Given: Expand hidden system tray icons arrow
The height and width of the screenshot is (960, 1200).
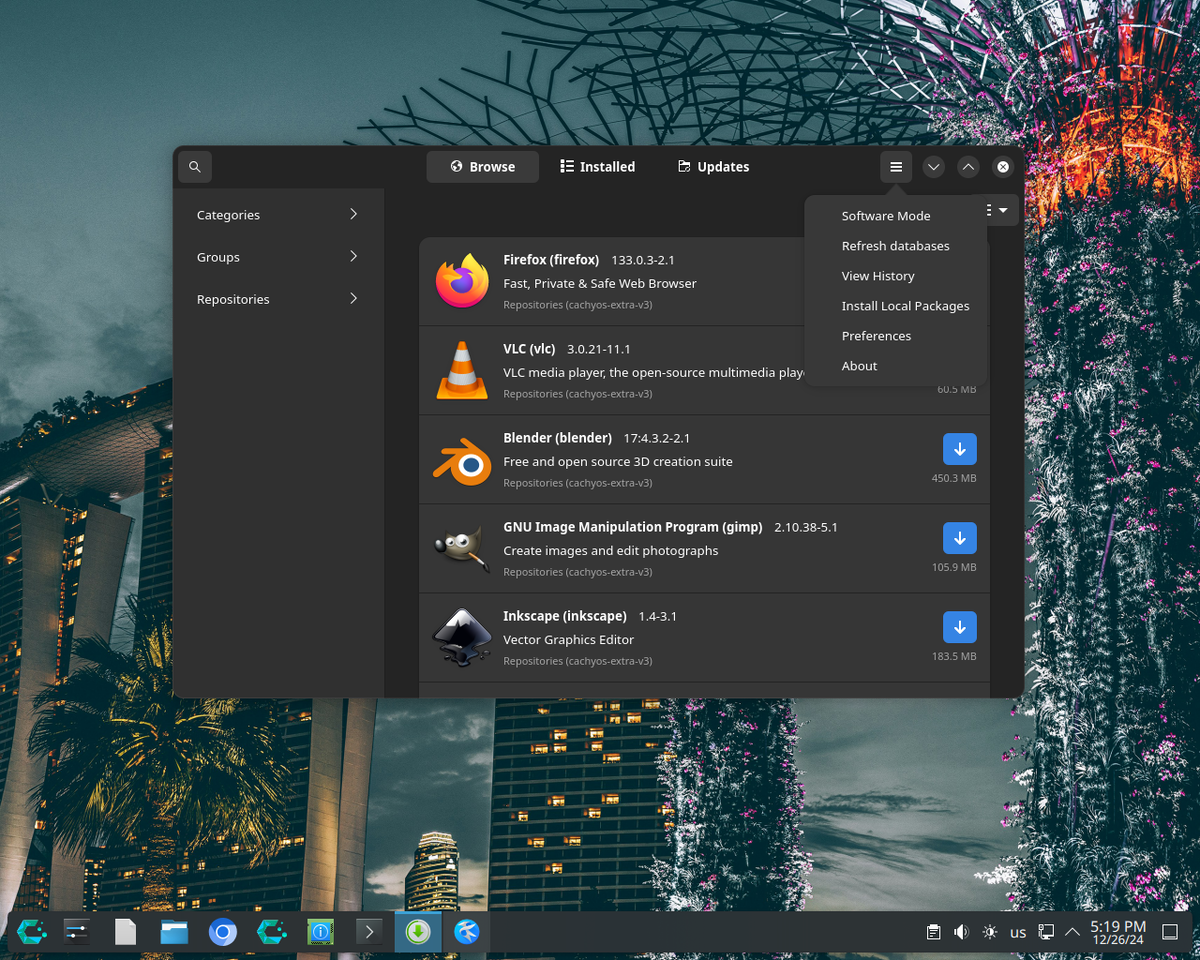Looking at the screenshot, I should (1072, 932).
